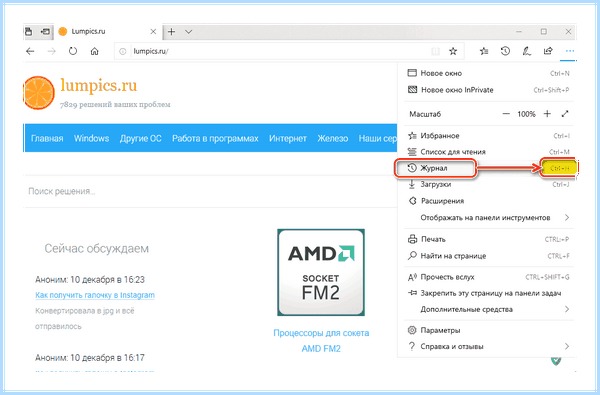Open reading view book icon
The image size is (600, 395).
click(435, 51)
